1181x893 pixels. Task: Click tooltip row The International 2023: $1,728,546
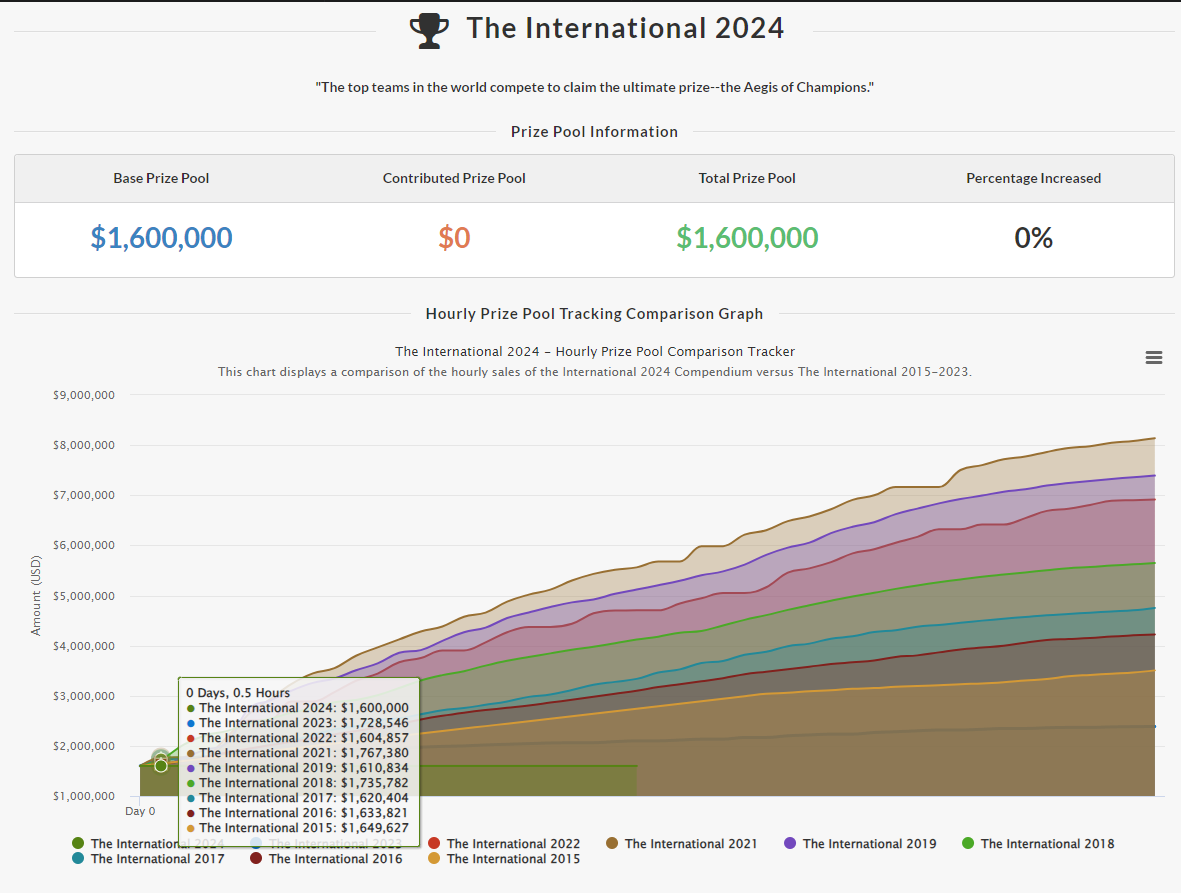pos(298,723)
